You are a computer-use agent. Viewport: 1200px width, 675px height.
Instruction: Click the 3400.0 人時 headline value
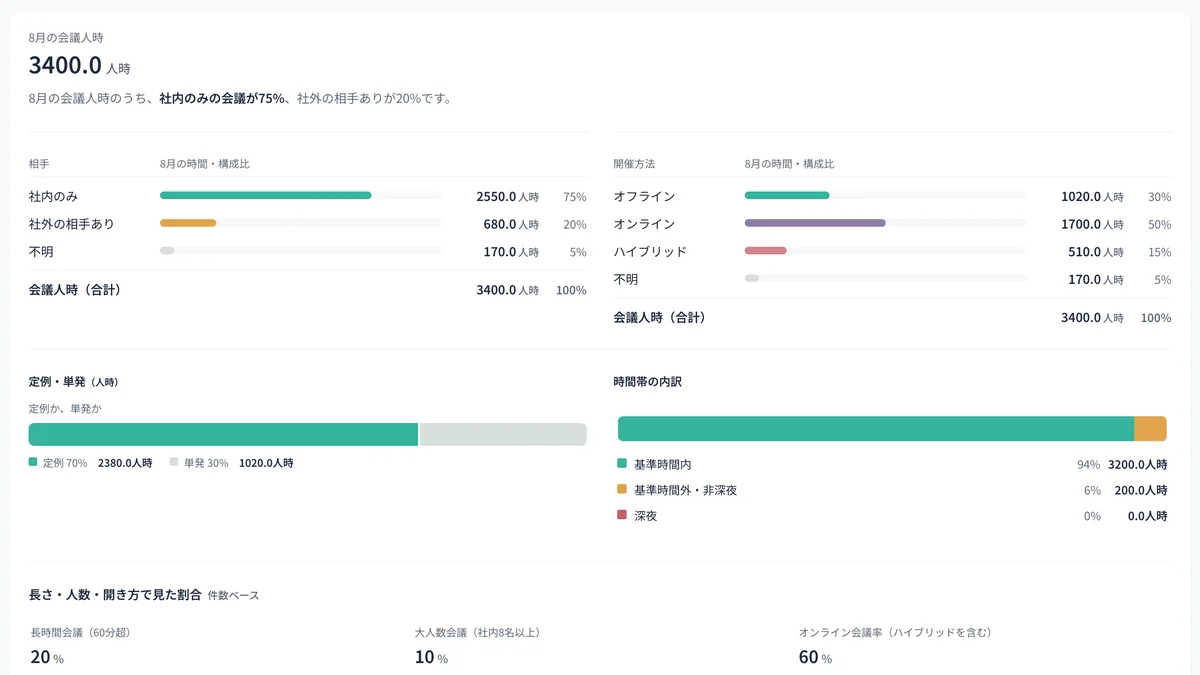(x=80, y=66)
